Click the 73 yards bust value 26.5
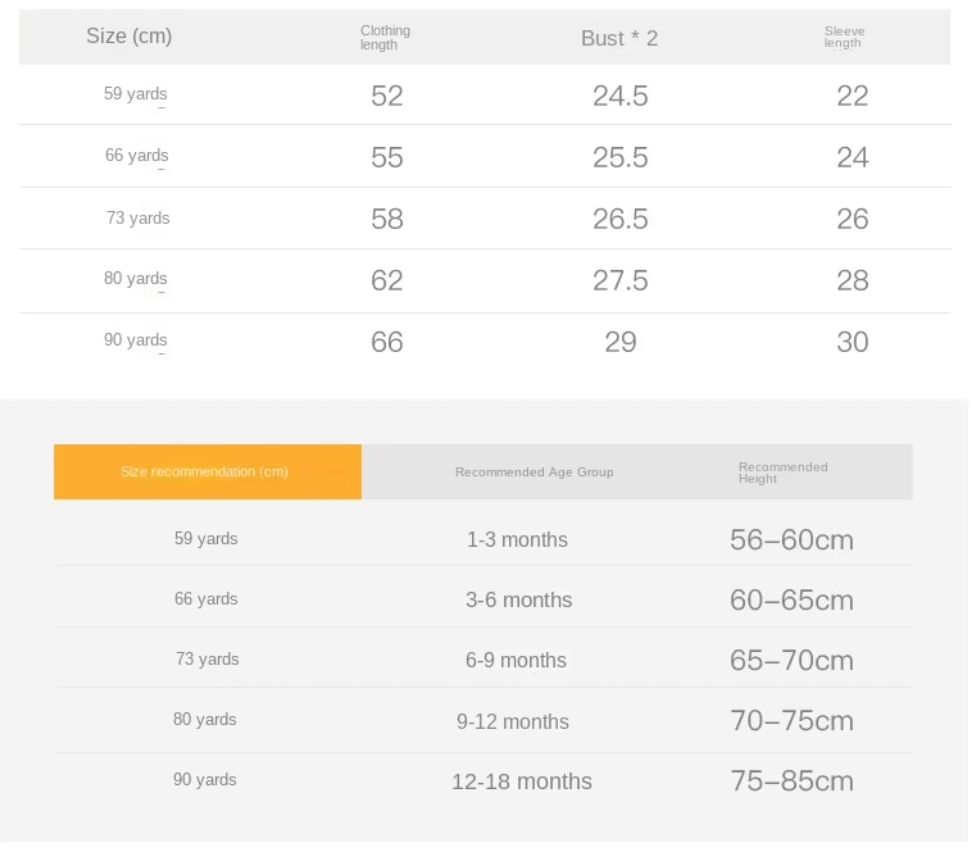 pyautogui.click(x=620, y=219)
